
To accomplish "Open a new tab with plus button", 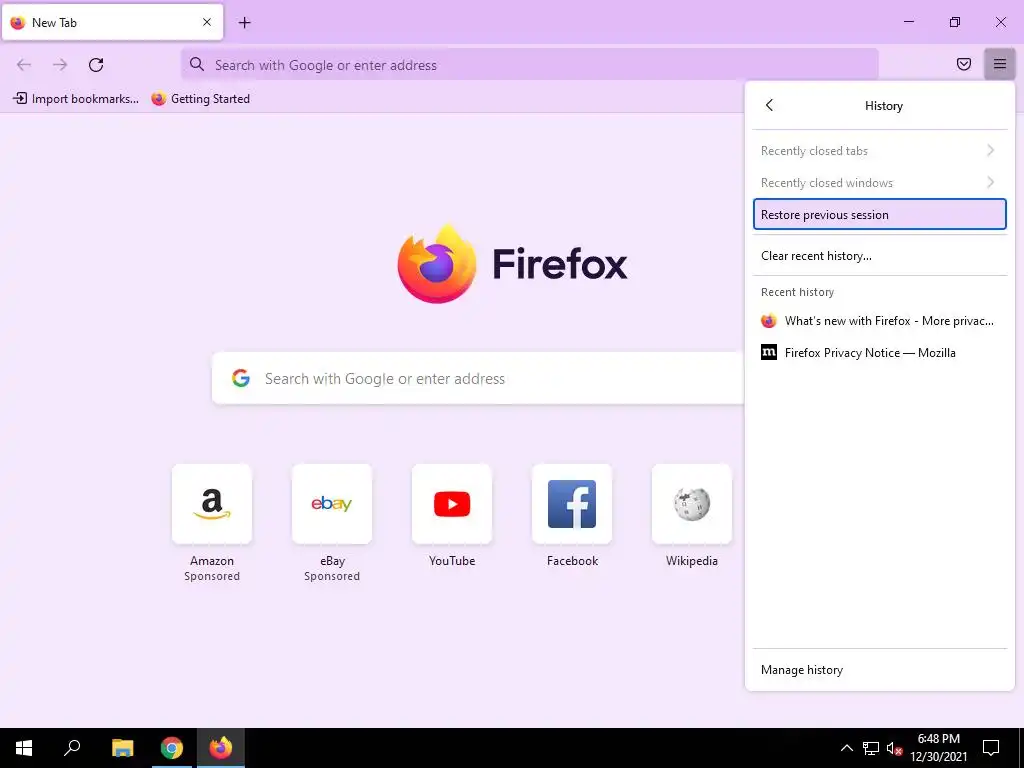I will tap(244, 23).
